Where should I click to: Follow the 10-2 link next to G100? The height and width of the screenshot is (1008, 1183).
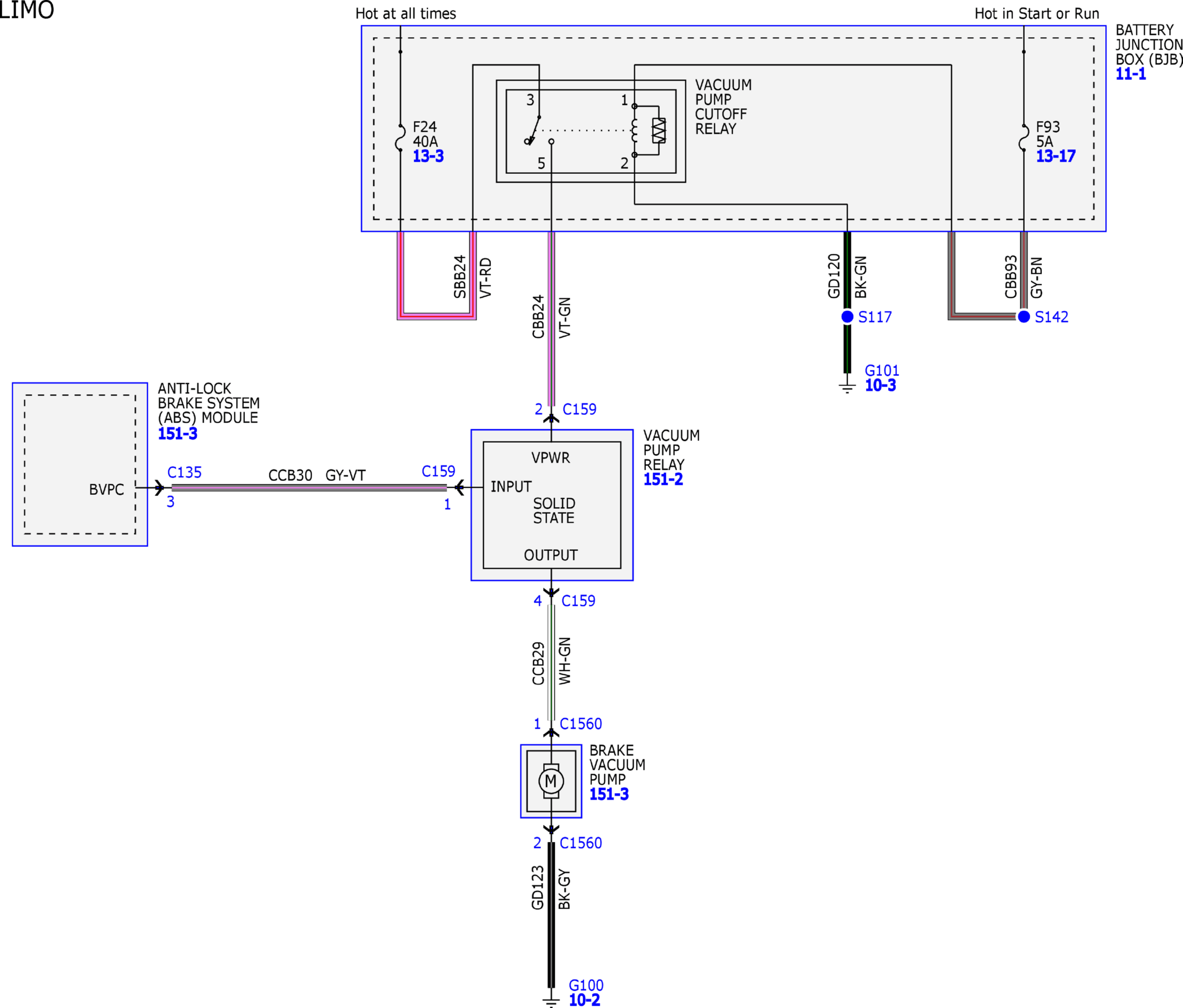tap(585, 1000)
